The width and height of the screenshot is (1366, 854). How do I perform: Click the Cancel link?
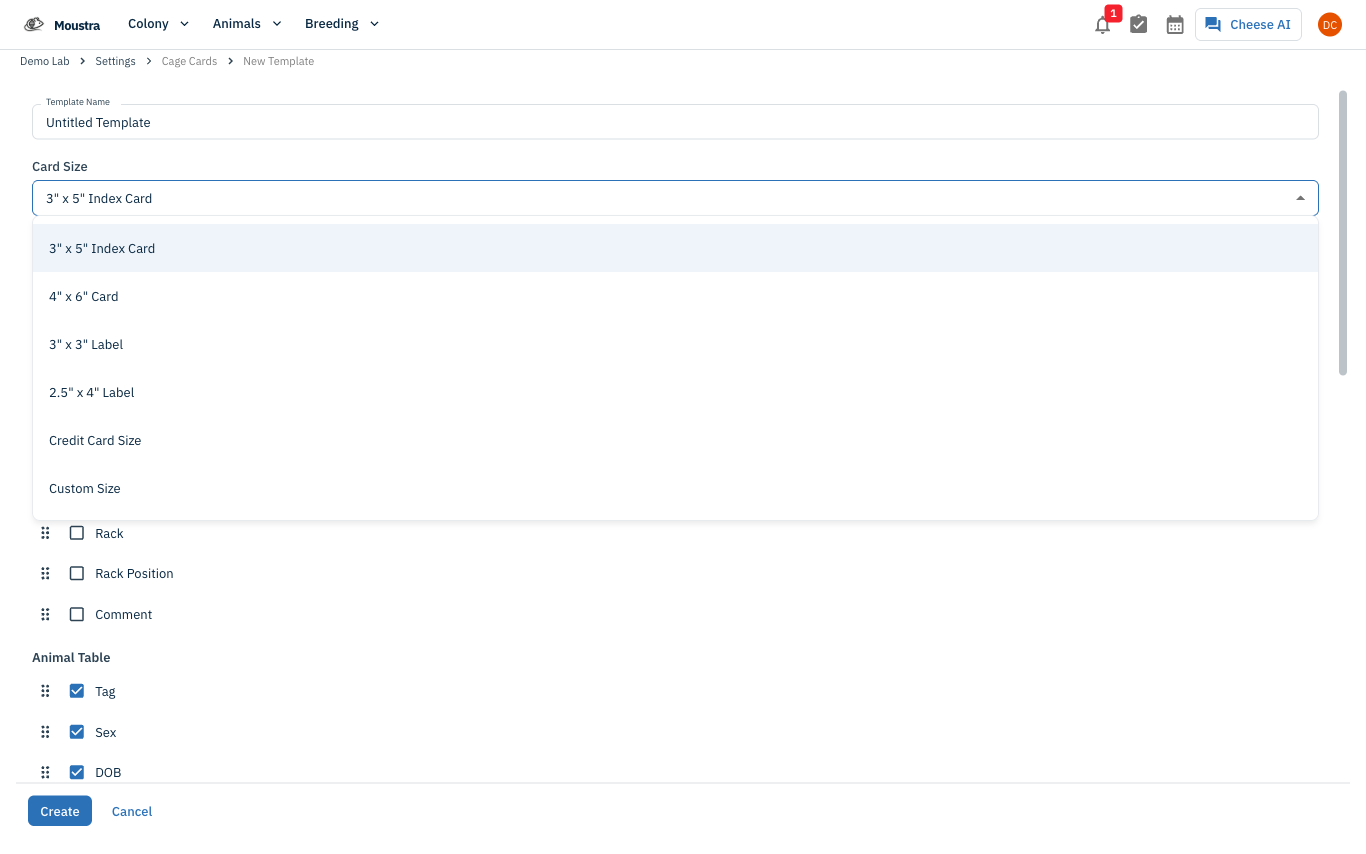[132, 811]
